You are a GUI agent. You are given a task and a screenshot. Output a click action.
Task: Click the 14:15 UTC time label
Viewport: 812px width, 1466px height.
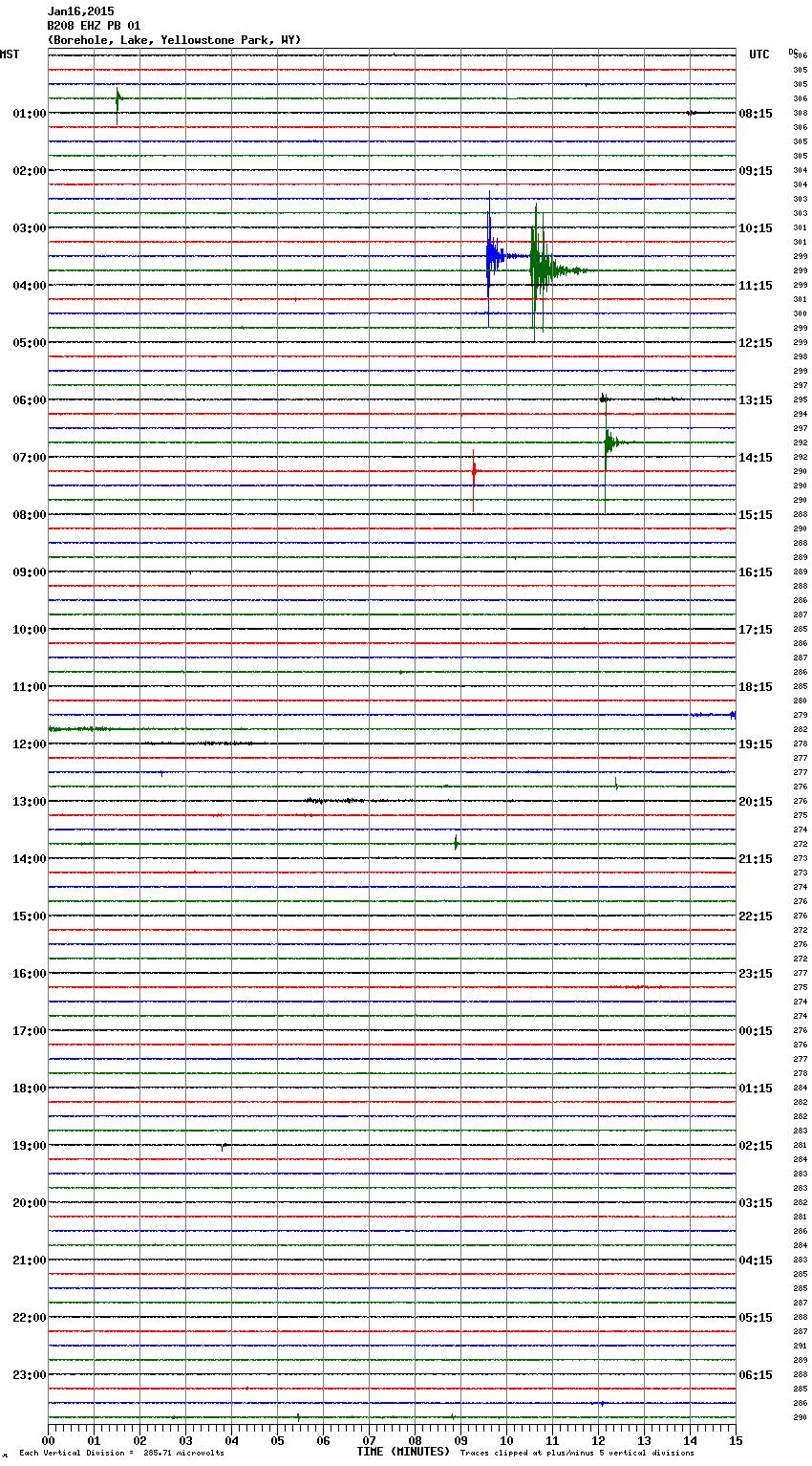coord(756,458)
